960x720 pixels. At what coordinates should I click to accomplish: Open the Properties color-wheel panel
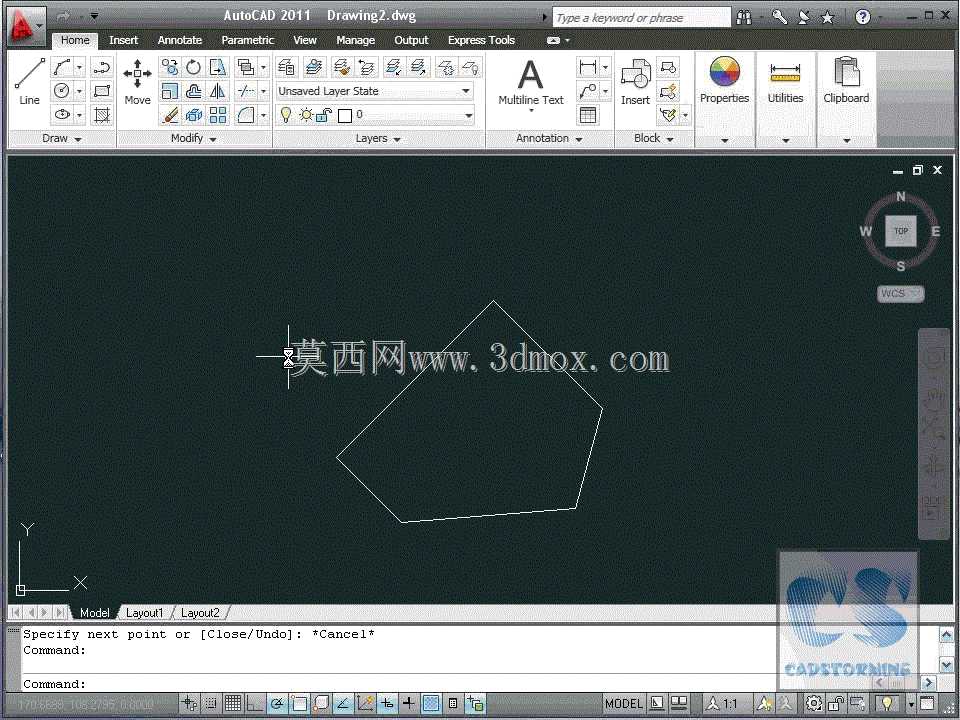pos(724,81)
